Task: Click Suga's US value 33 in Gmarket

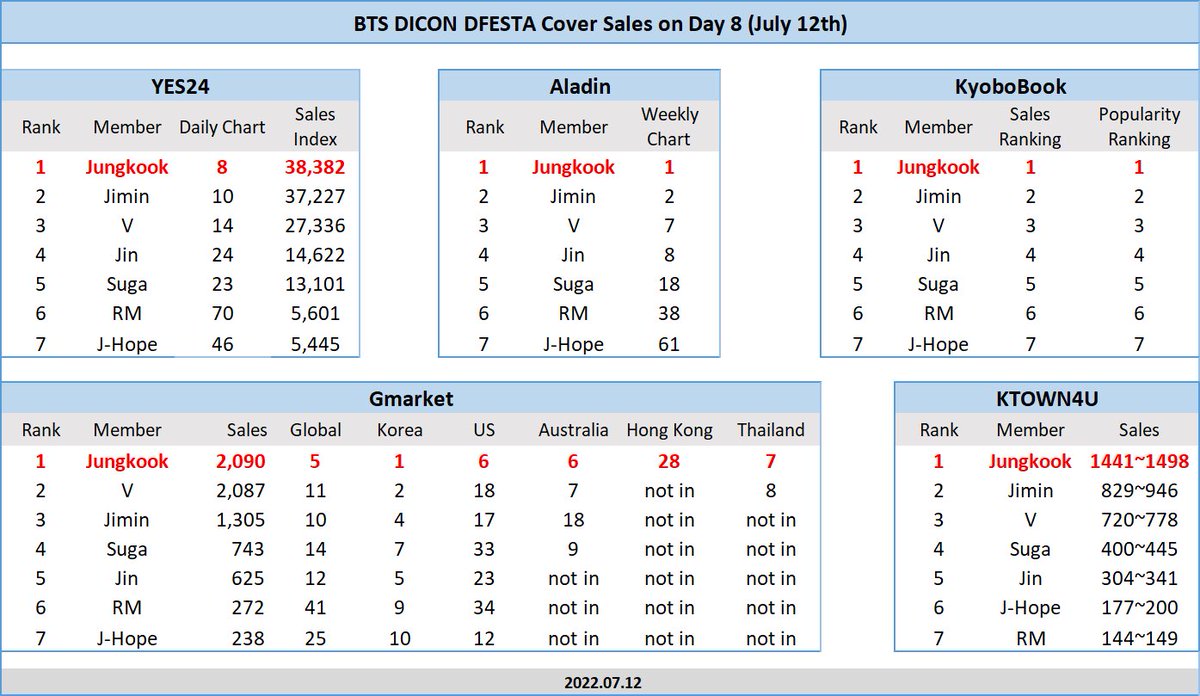Action: [x=483, y=549]
